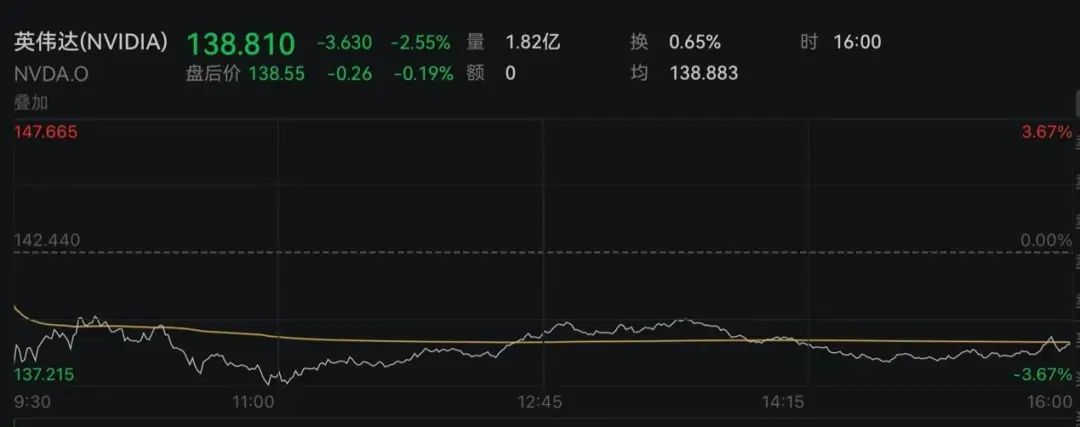
Task: Click the upper price label 147.665
Action: click(45, 132)
